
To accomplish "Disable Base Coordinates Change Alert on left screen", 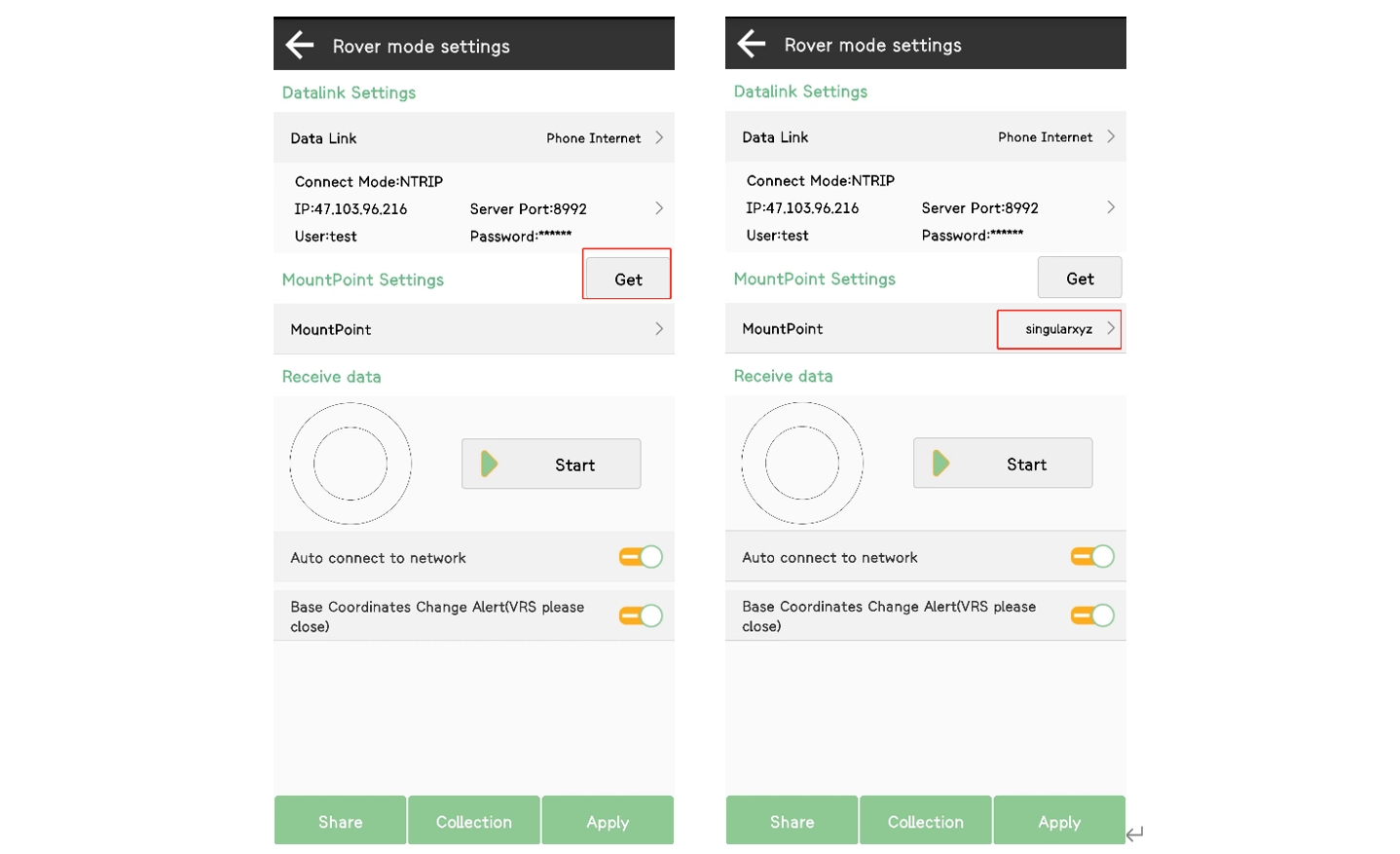I will [641, 615].
